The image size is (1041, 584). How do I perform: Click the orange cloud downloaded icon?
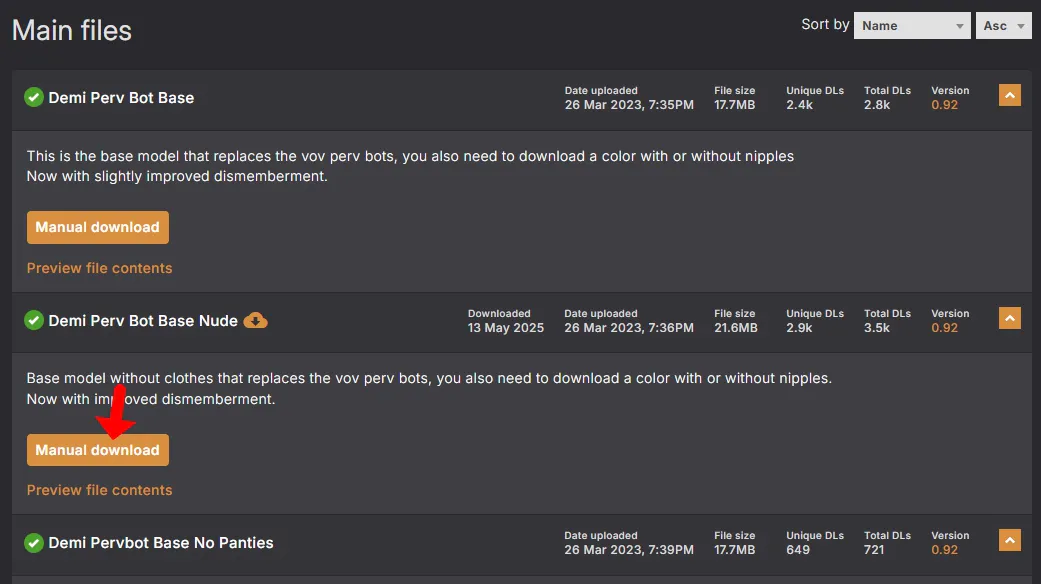256,320
